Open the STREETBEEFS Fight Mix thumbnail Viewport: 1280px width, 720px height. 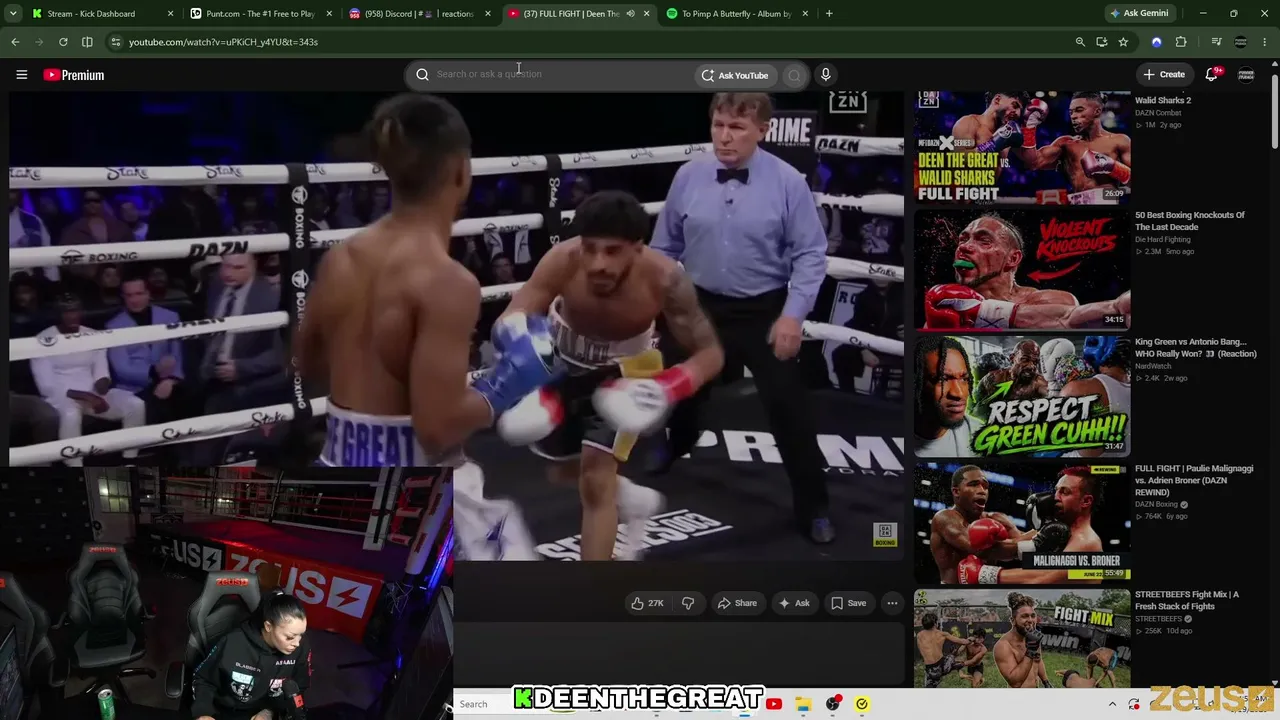click(x=1022, y=639)
